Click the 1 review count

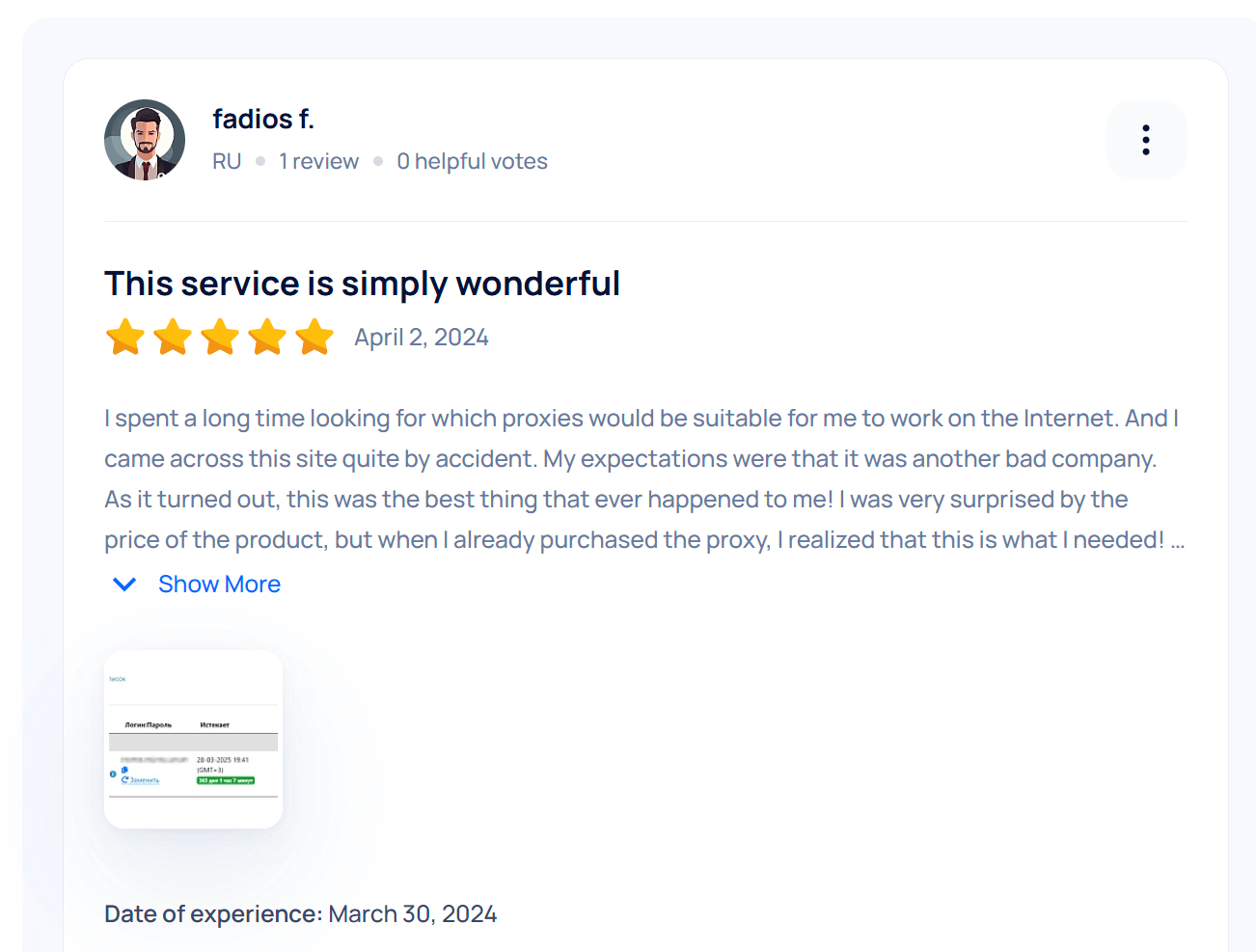pos(318,161)
